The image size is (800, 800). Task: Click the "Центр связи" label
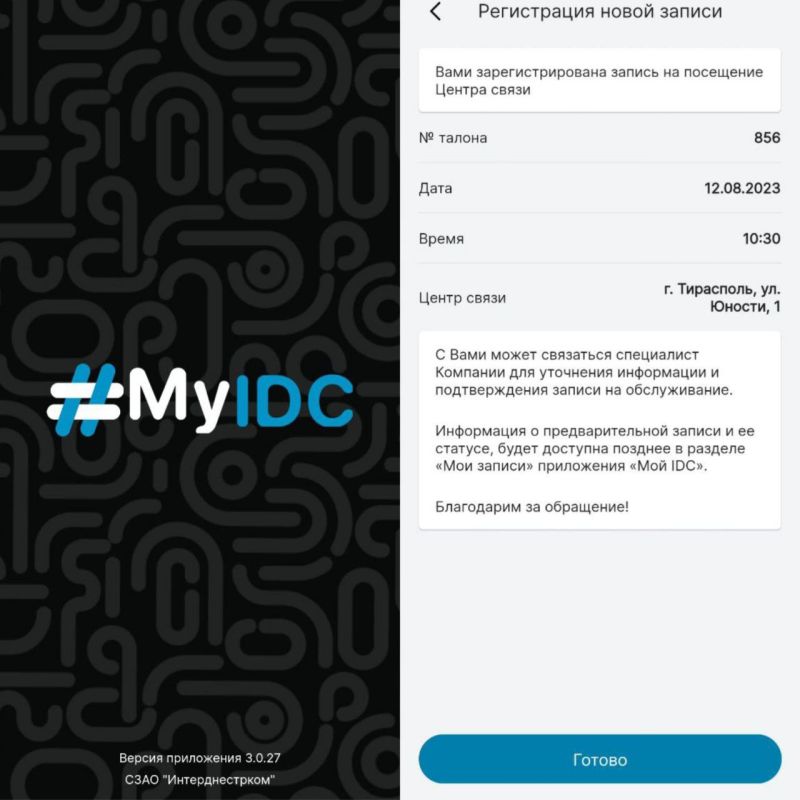click(x=462, y=298)
